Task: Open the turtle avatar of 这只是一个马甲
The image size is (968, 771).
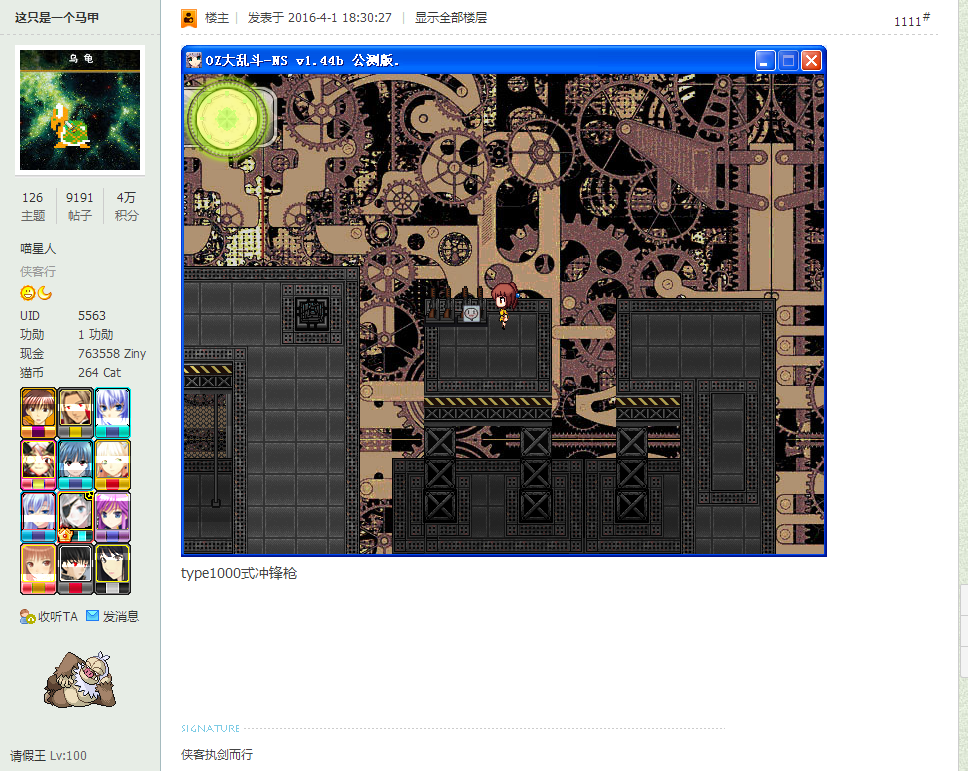Action: [80, 110]
